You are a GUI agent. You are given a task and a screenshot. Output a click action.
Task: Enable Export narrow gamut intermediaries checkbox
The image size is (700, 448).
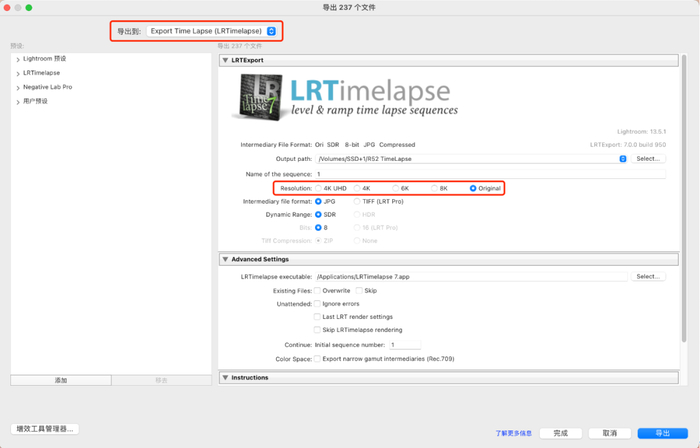point(317,359)
